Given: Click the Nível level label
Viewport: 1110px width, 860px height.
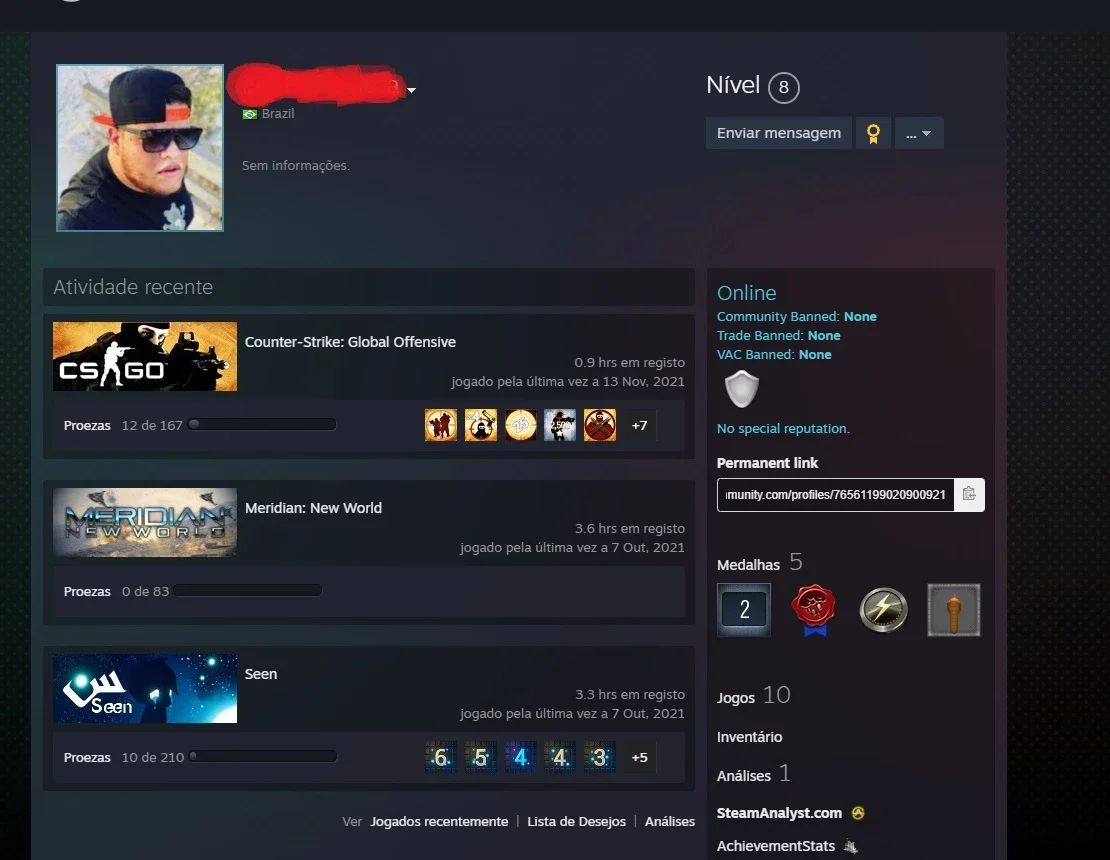Looking at the screenshot, I should [x=733, y=85].
